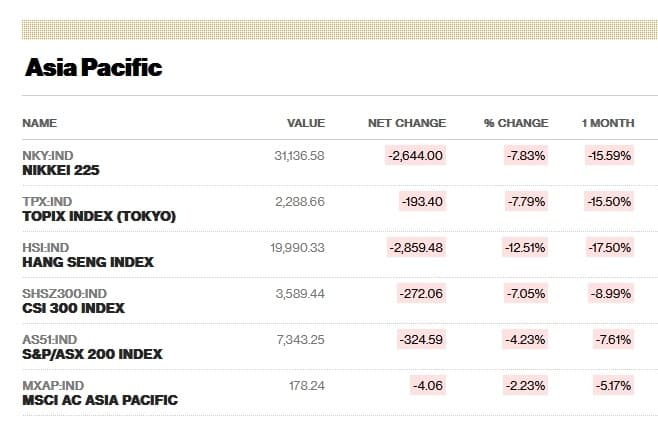This screenshot has width=658, height=436.
Task: Click the MSCI 1 month -5.17% cell
Action: [x=610, y=385]
